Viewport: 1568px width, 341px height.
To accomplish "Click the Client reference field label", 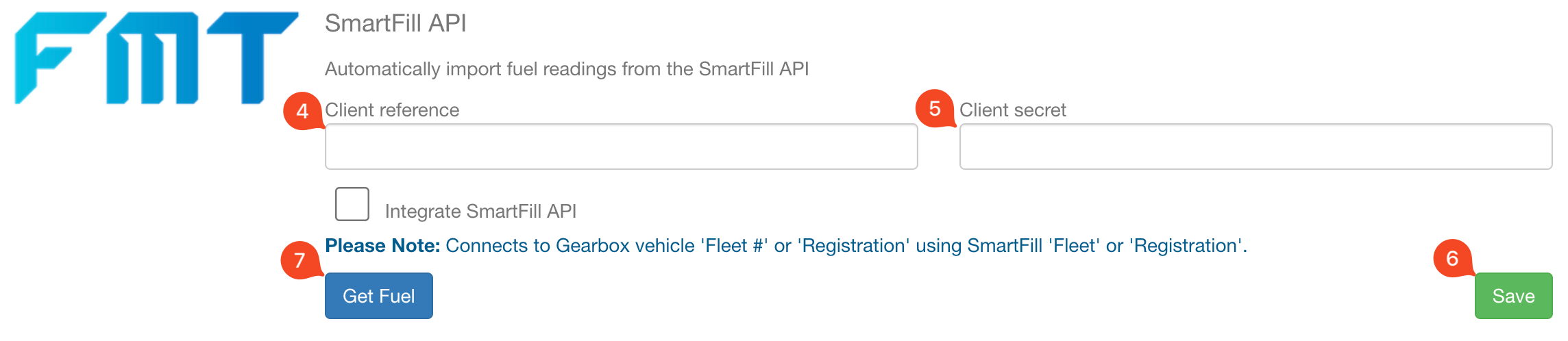I will (x=392, y=110).
